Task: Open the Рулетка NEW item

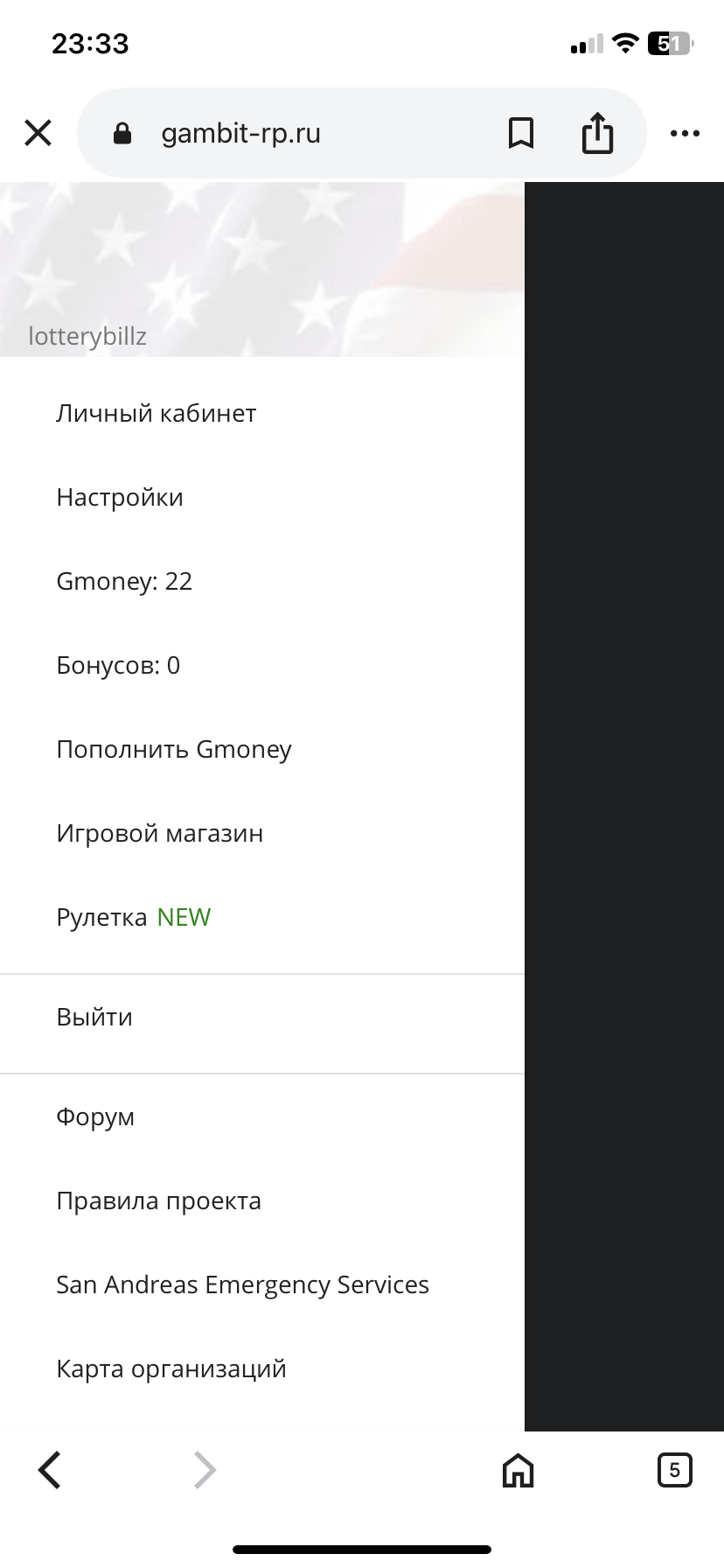Action: [134, 917]
